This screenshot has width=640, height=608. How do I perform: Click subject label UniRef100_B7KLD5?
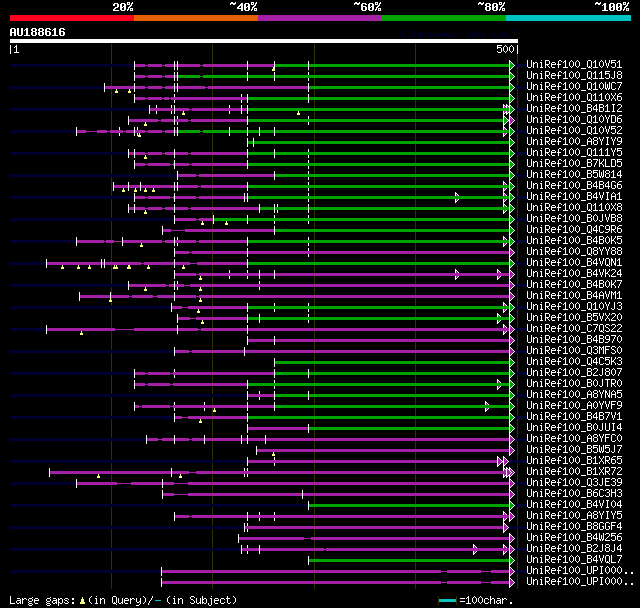pyautogui.click(x=574, y=164)
